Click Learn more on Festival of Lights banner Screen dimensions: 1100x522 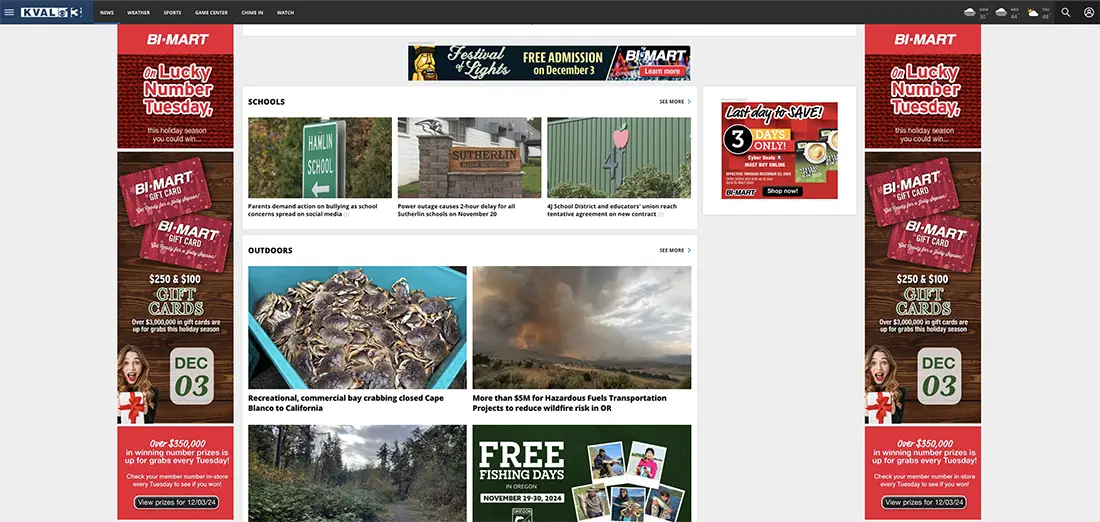pyautogui.click(x=662, y=72)
